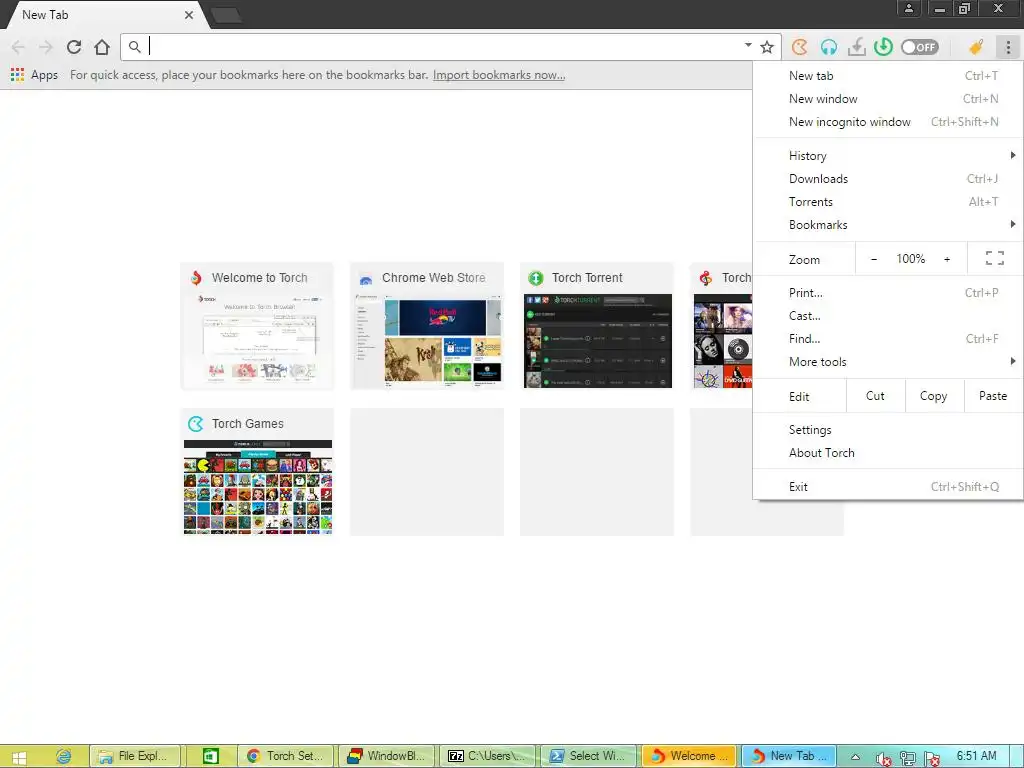Bookmark this page with the star icon

tap(767, 47)
